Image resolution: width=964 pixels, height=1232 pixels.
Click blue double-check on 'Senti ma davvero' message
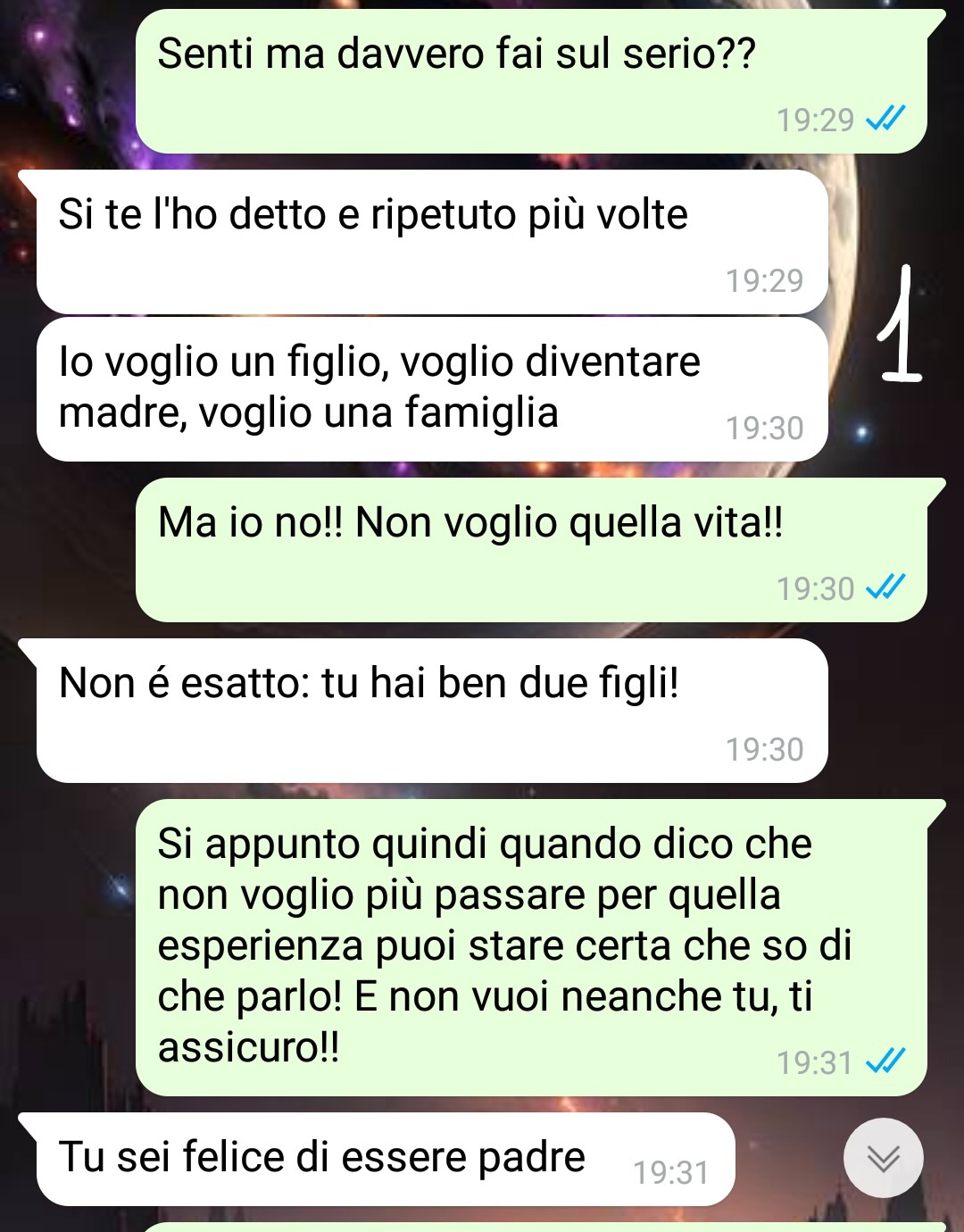pyautogui.click(x=886, y=118)
